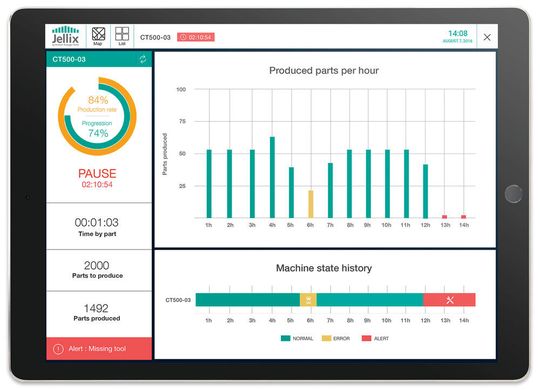The image size is (540, 390).
Task: Click the Machine state history title
Action: pos(324,268)
